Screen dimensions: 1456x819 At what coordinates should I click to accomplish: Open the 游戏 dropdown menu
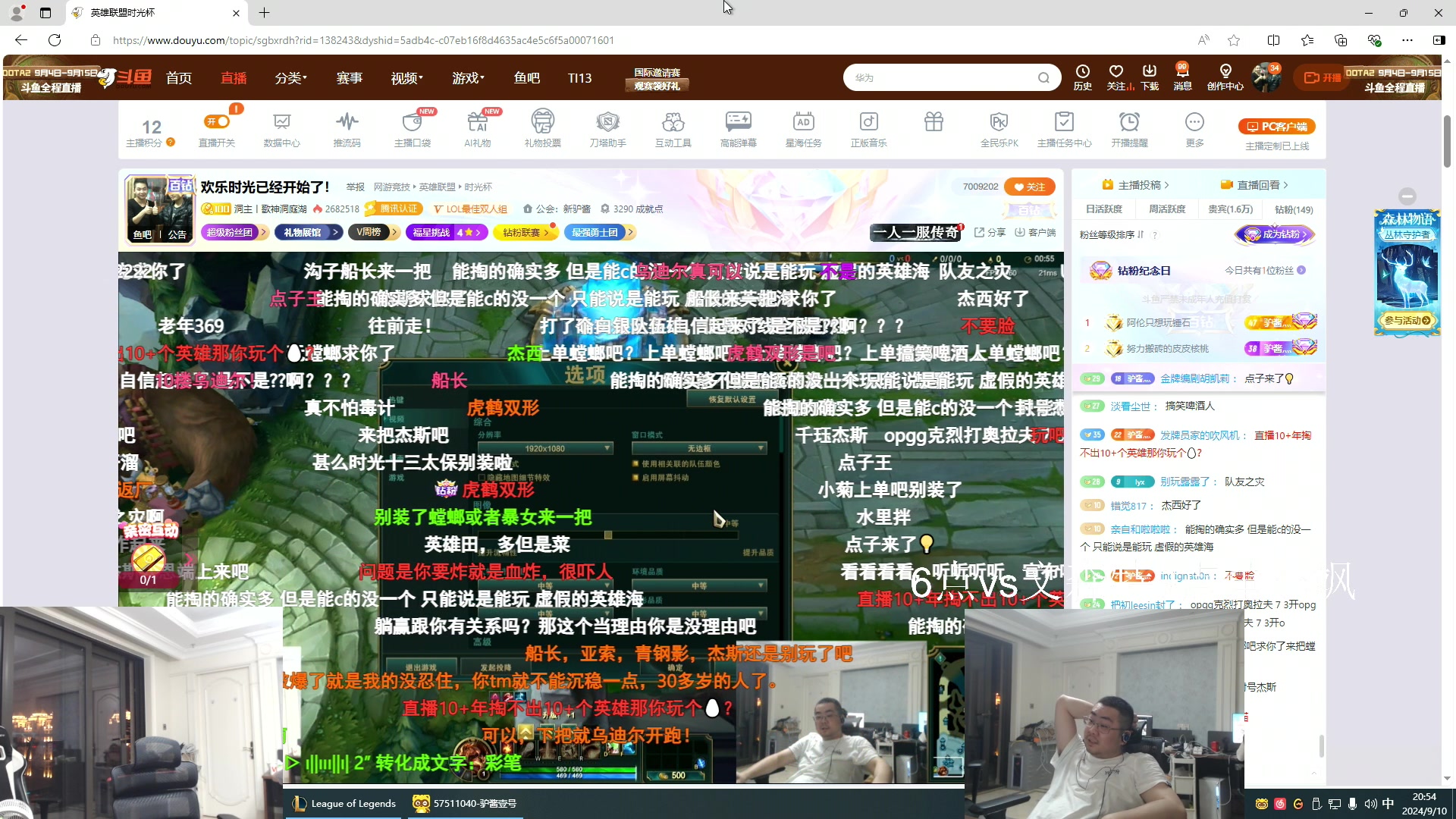point(468,78)
